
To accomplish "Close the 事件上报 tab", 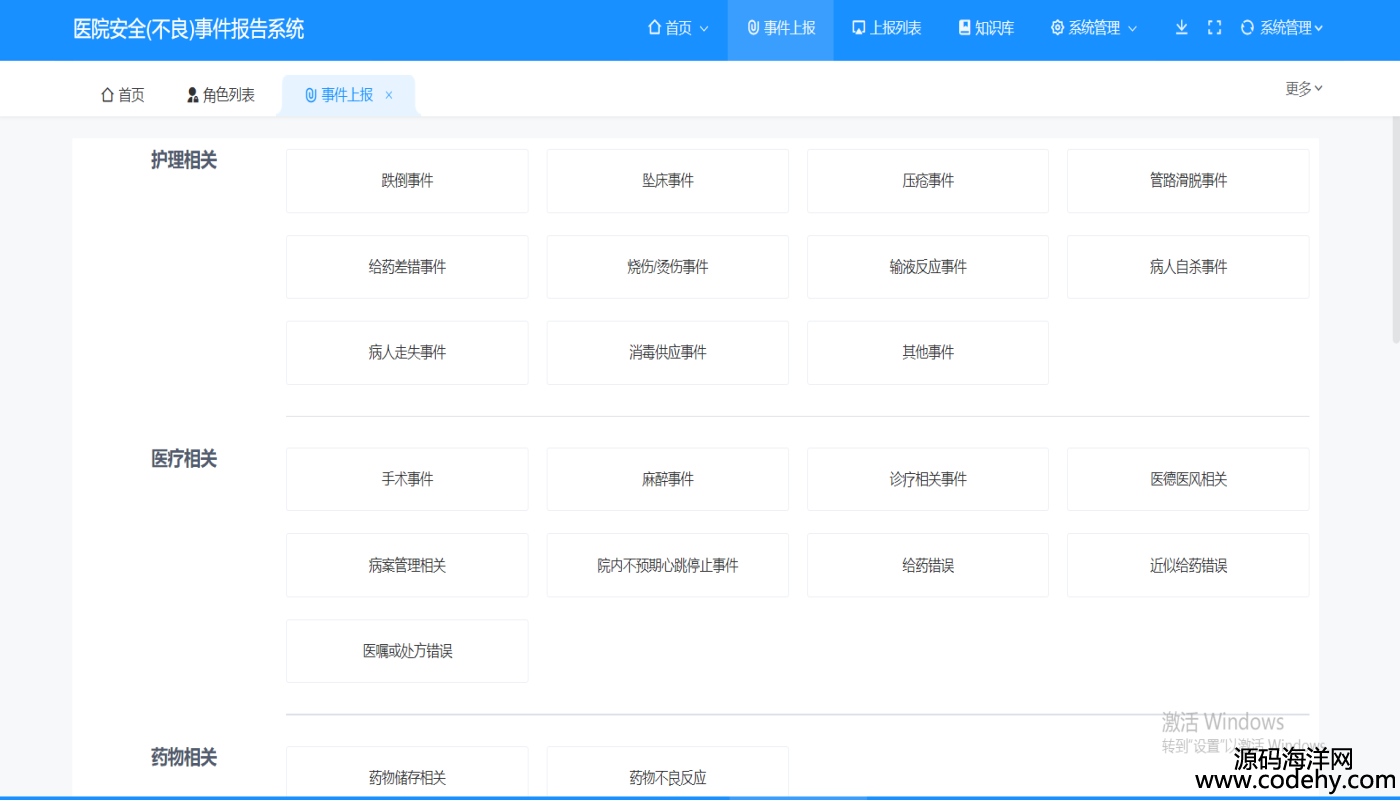I will (x=389, y=95).
